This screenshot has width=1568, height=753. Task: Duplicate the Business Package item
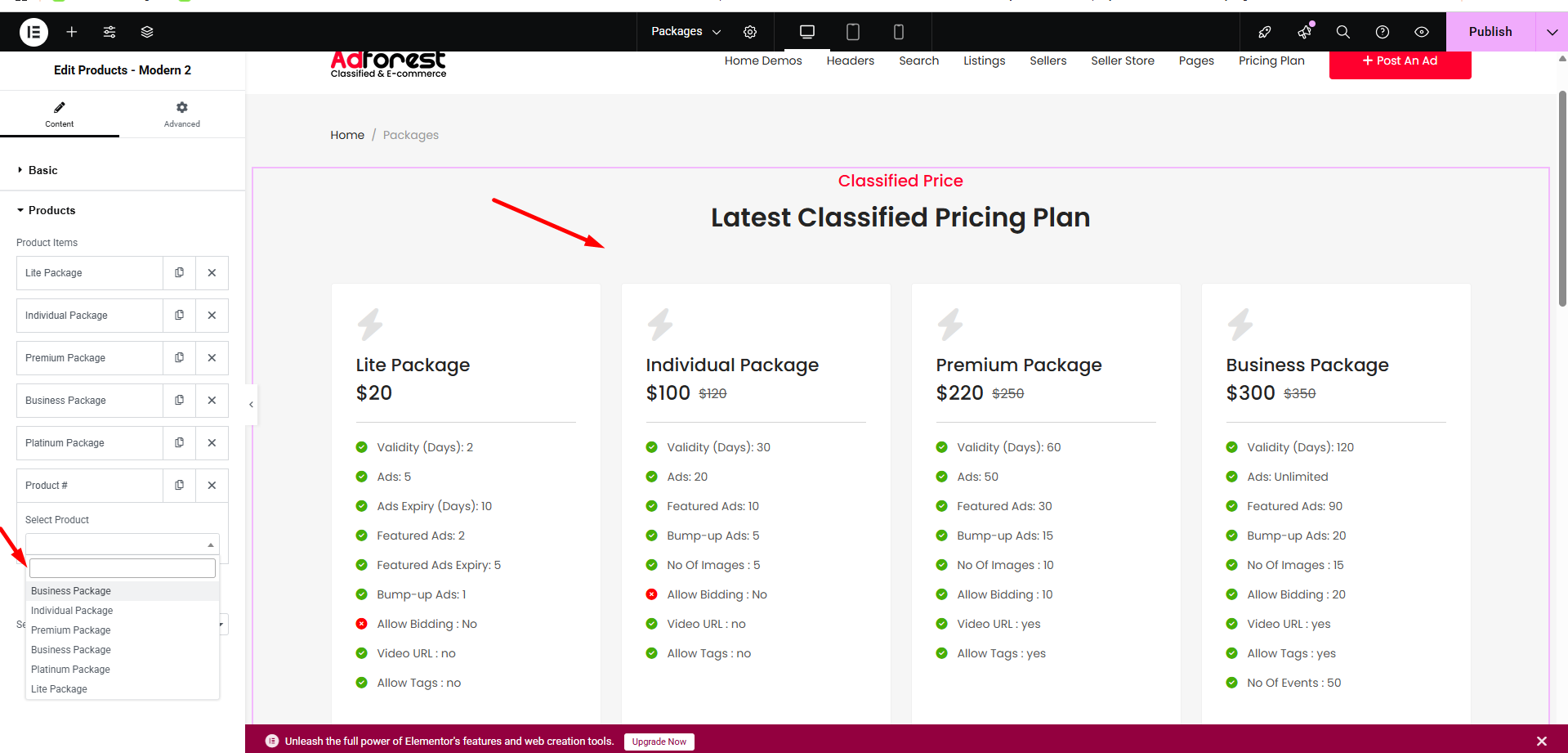click(179, 401)
